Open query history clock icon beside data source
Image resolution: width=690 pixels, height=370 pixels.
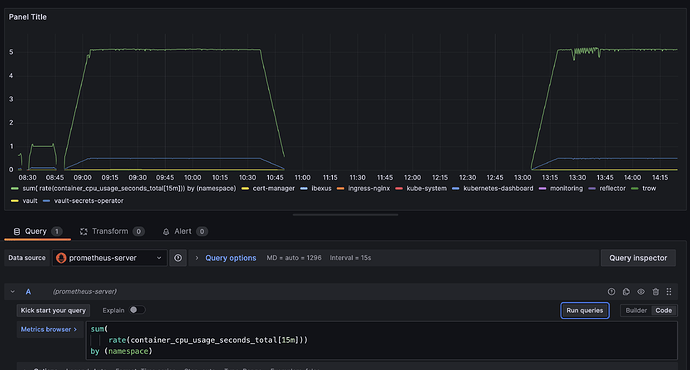[x=178, y=258]
